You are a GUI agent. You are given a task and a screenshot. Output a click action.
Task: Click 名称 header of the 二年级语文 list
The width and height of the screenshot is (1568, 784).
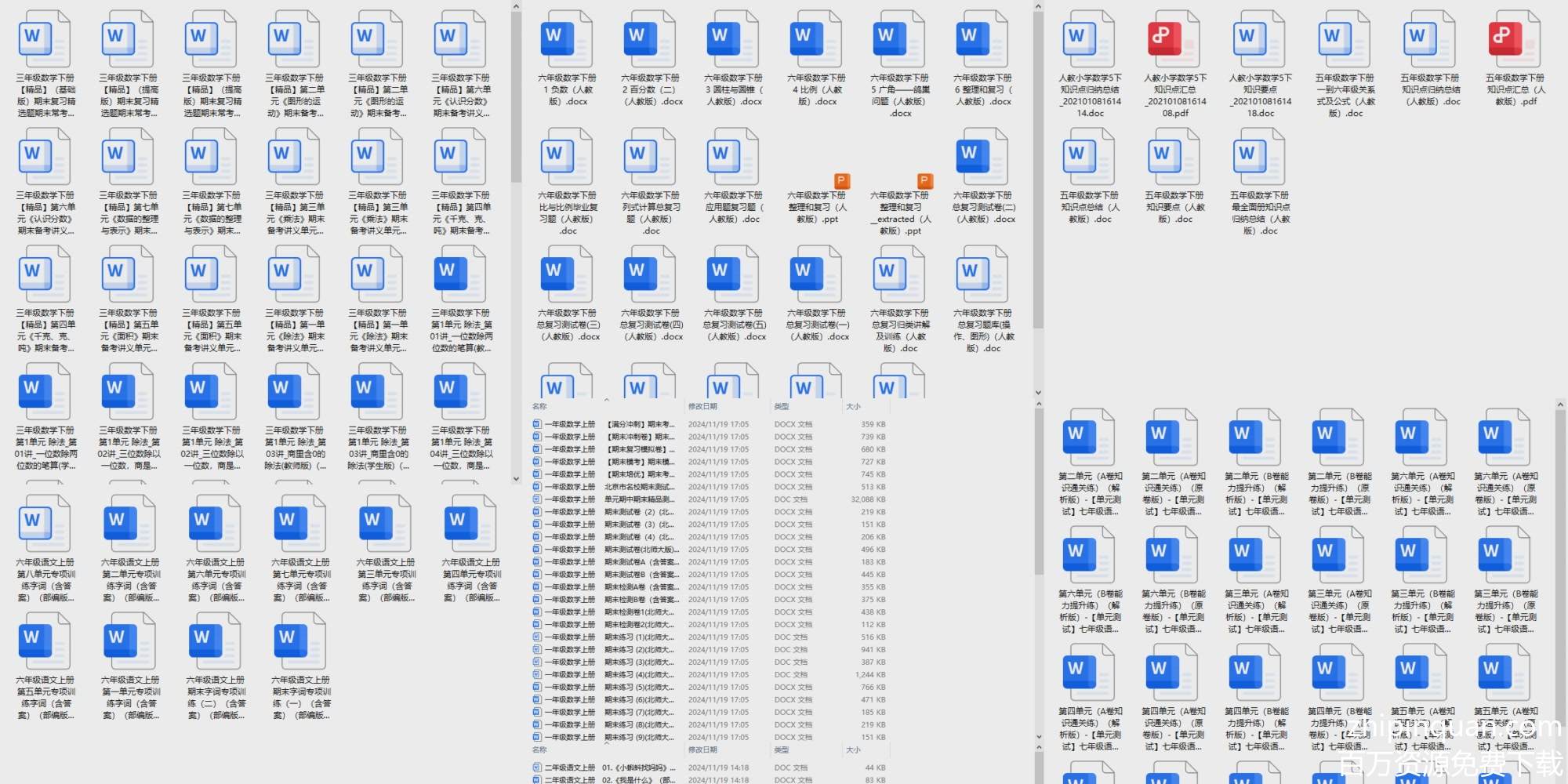point(540,750)
